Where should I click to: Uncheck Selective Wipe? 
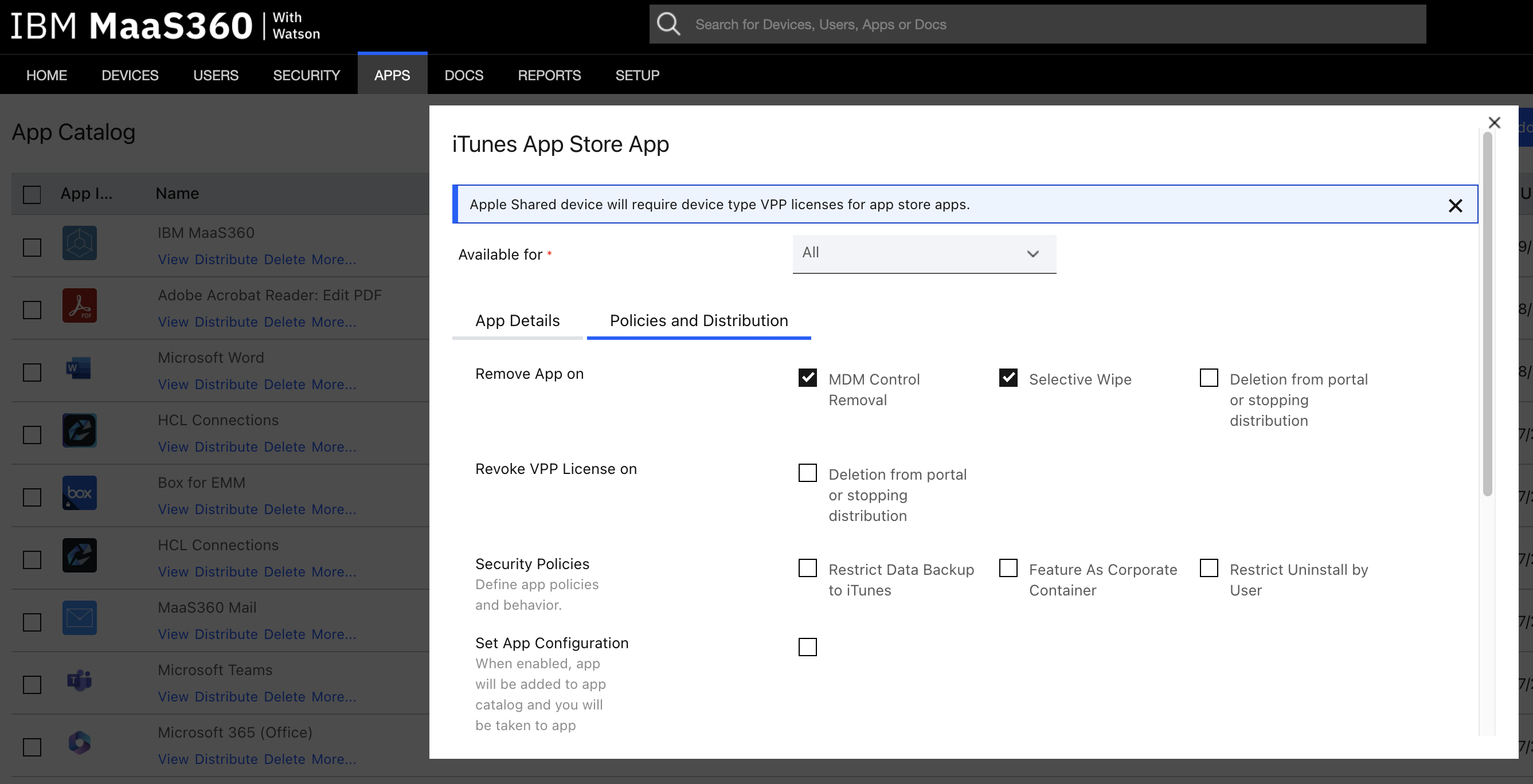coord(1007,378)
